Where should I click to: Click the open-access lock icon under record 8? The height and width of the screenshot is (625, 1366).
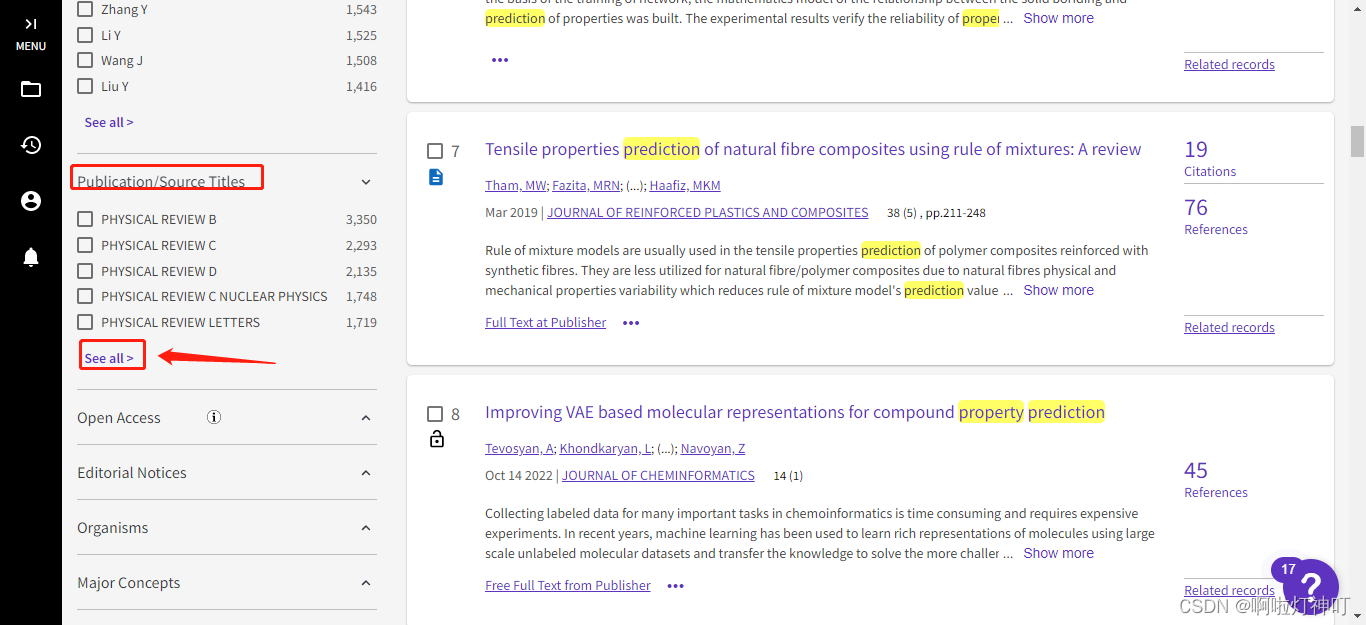[x=436, y=439]
